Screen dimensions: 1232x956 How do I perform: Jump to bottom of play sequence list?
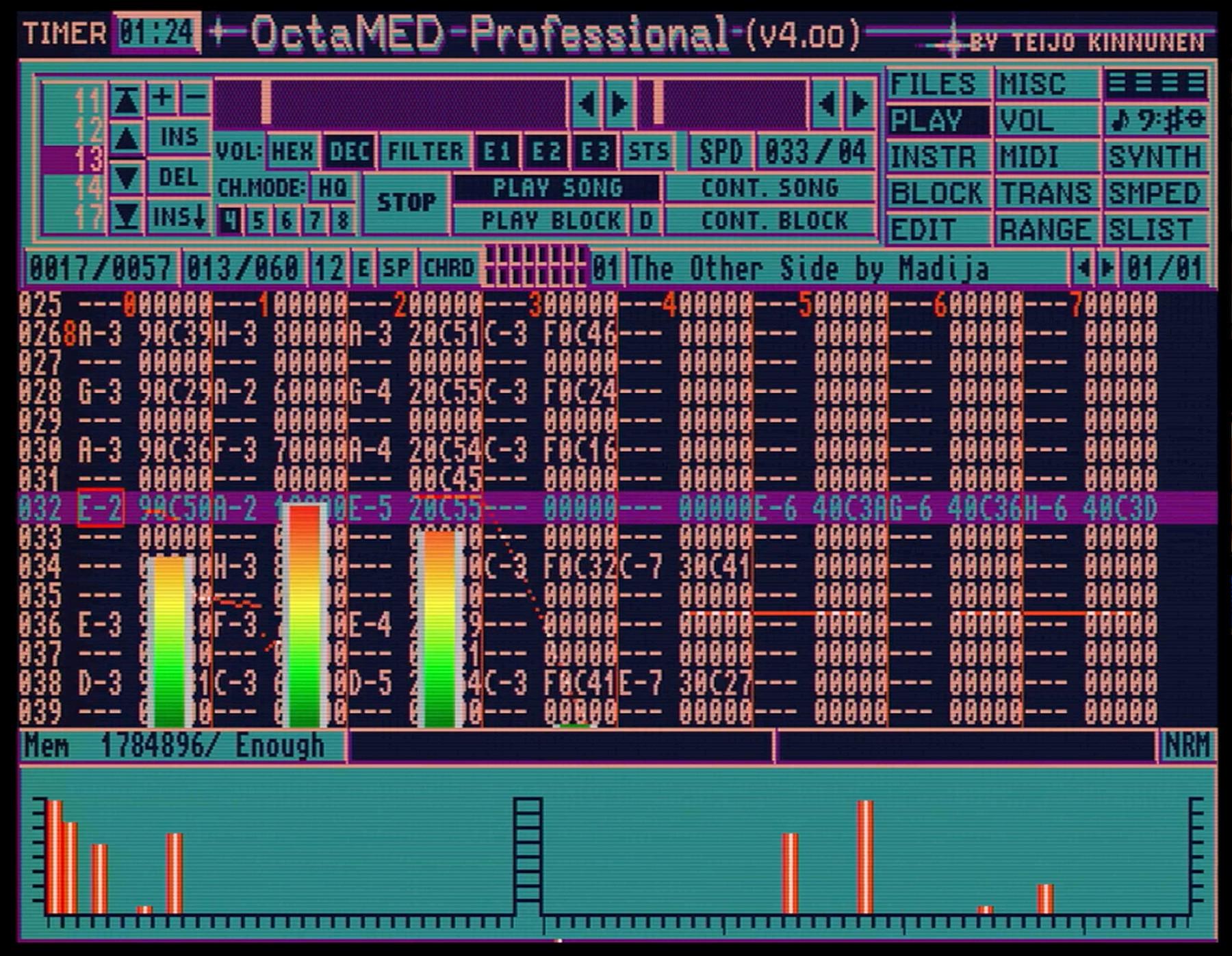pos(126,217)
